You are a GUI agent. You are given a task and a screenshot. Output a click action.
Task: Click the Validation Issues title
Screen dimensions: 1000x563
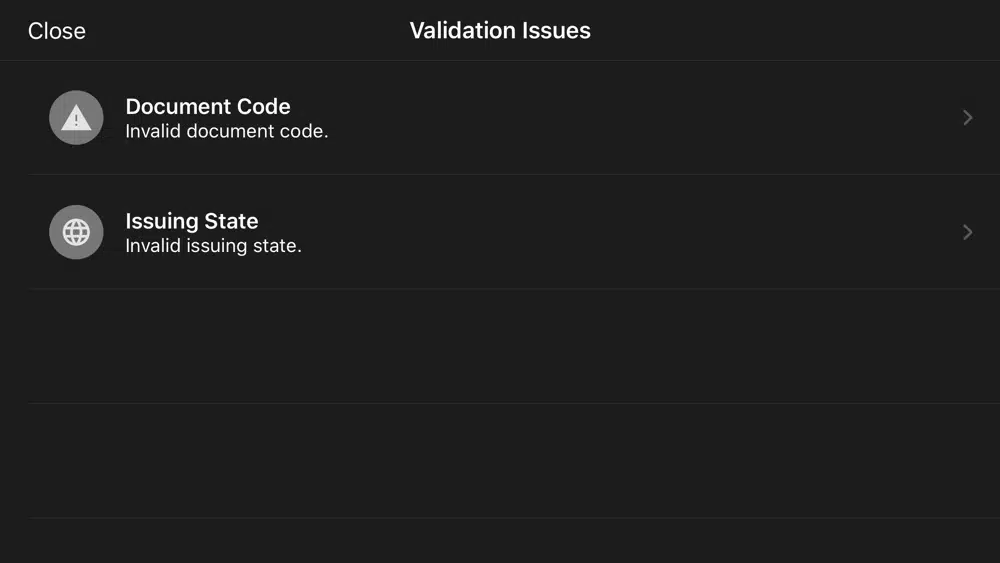pyautogui.click(x=500, y=31)
